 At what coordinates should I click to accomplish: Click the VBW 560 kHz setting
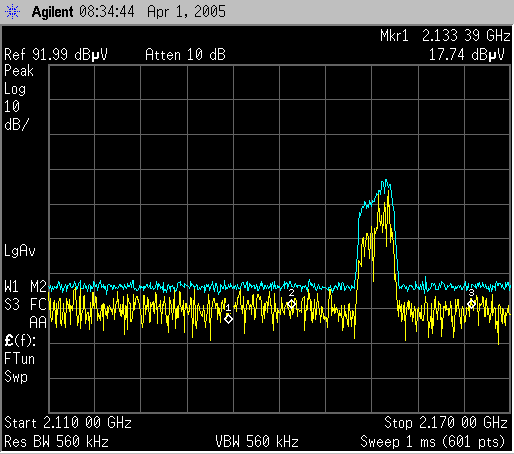tap(257, 442)
